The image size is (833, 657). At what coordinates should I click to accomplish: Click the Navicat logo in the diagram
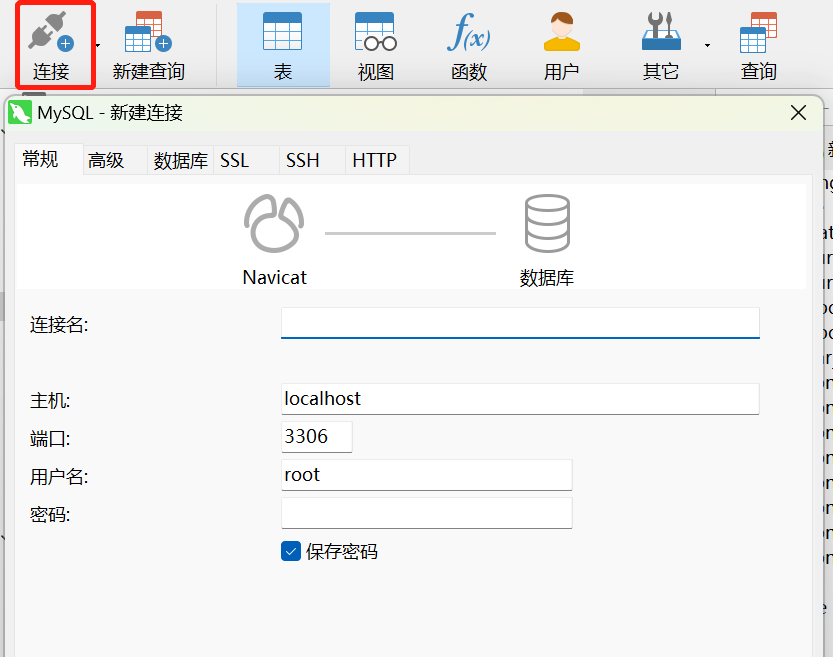274,224
